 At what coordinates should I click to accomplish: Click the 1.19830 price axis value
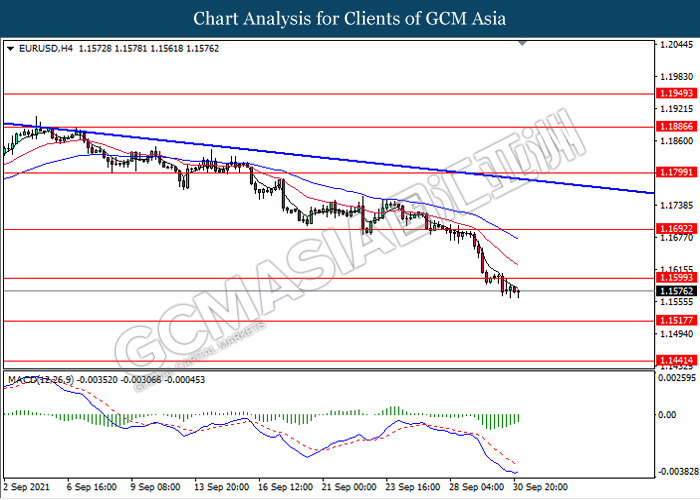coord(677,77)
